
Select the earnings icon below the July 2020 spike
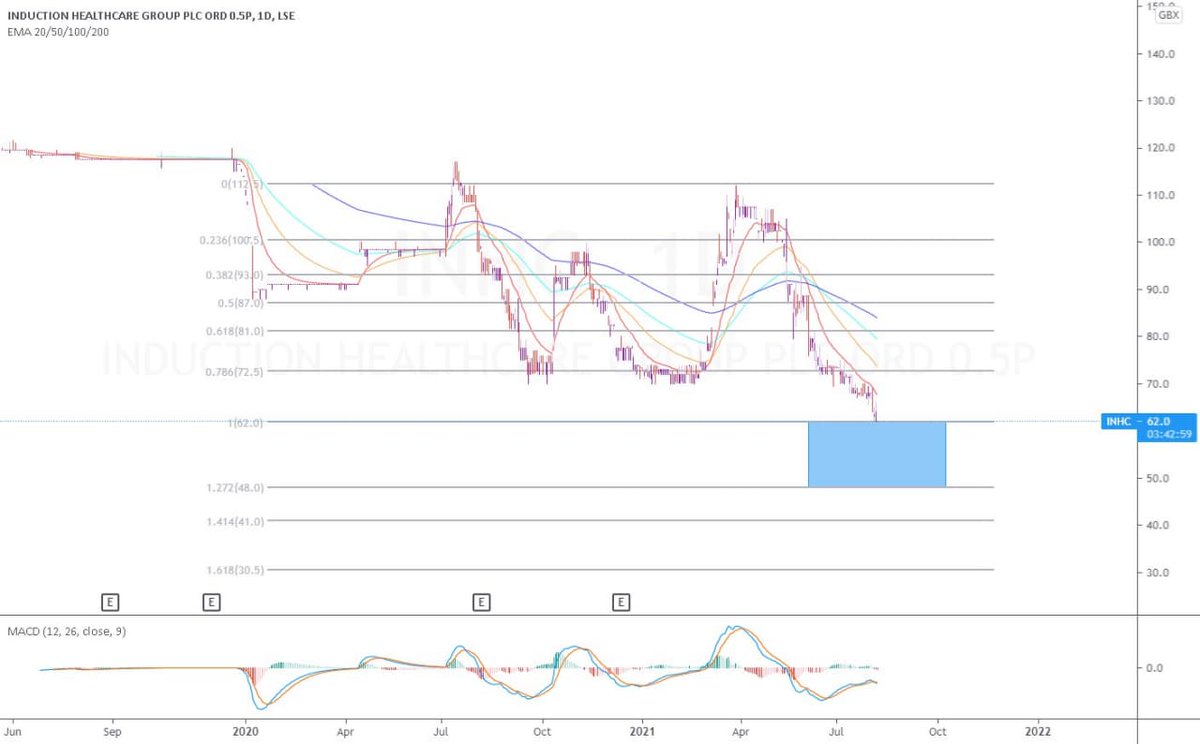pos(481,602)
